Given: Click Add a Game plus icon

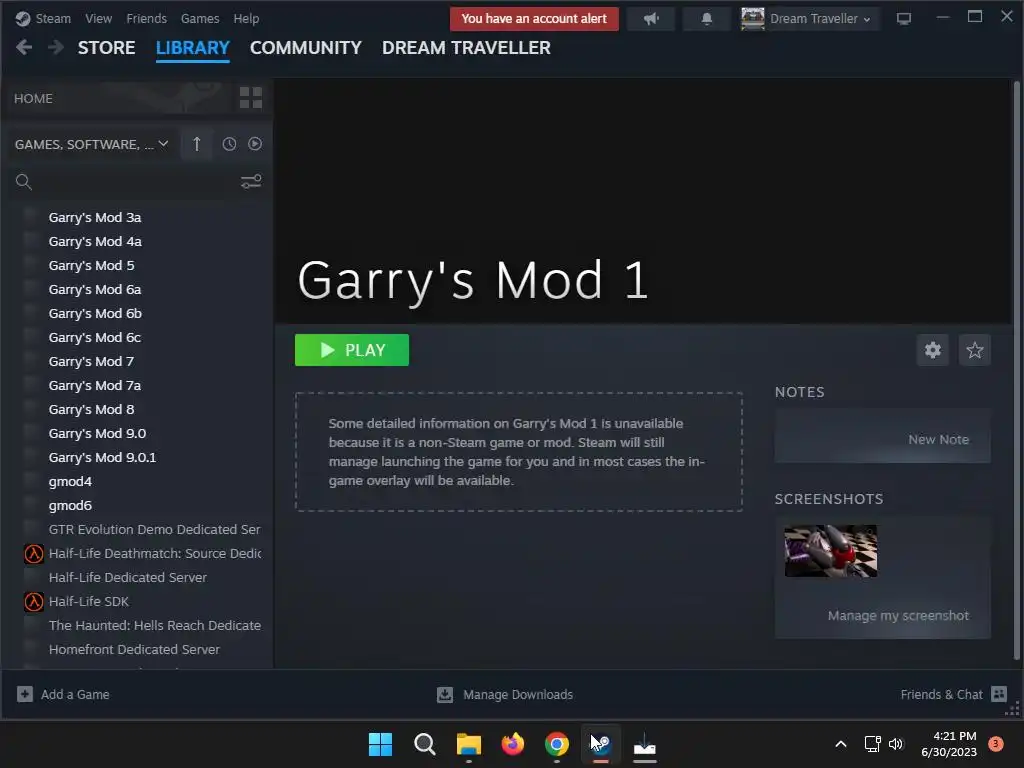Looking at the screenshot, I should coord(25,694).
